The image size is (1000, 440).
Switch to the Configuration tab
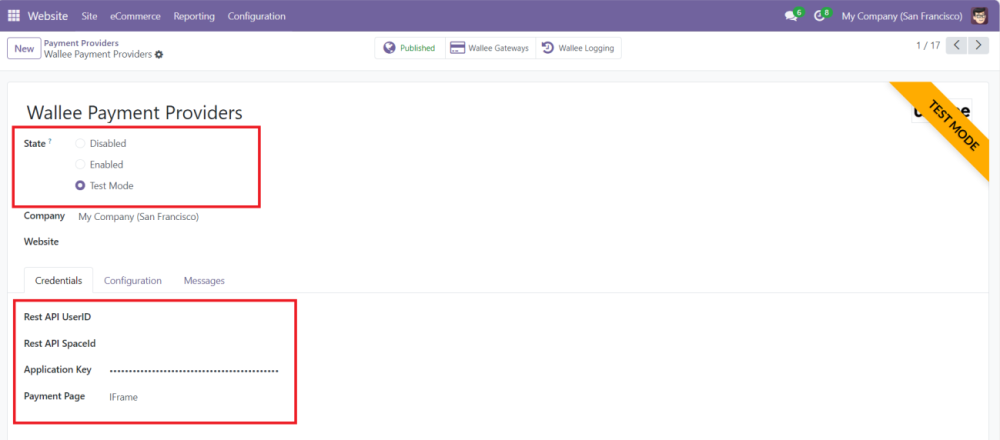pos(132,280)
